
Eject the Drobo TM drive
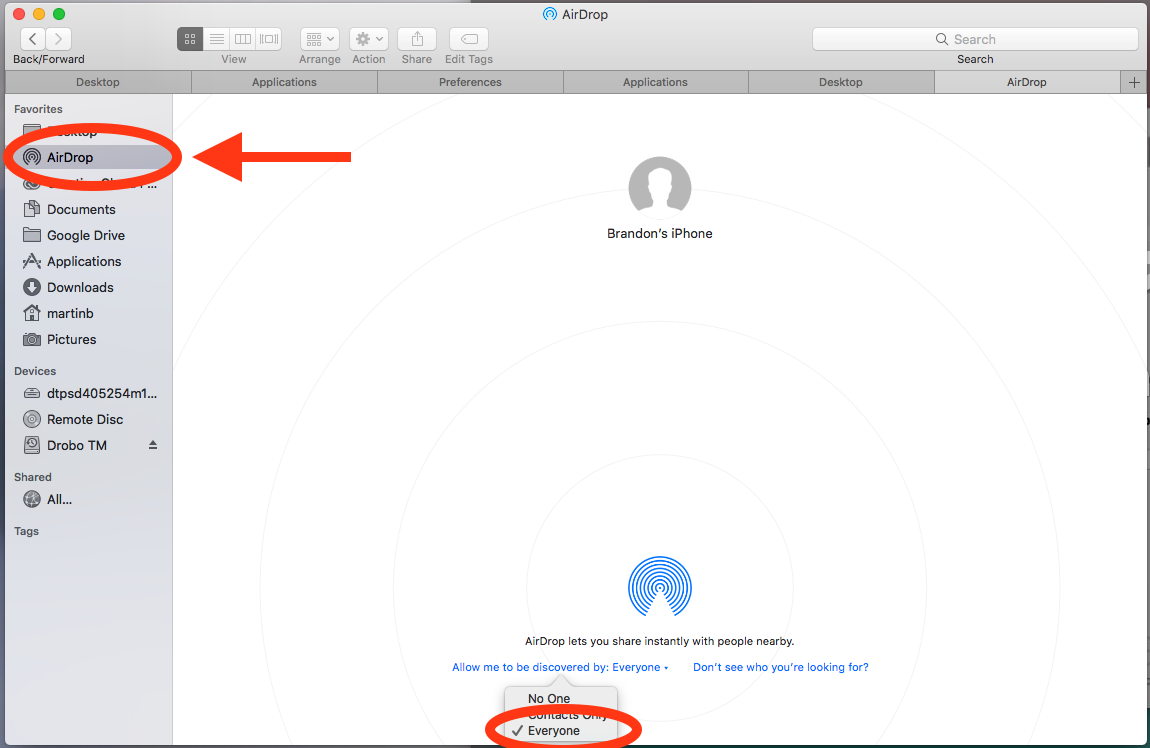point(153,445)
